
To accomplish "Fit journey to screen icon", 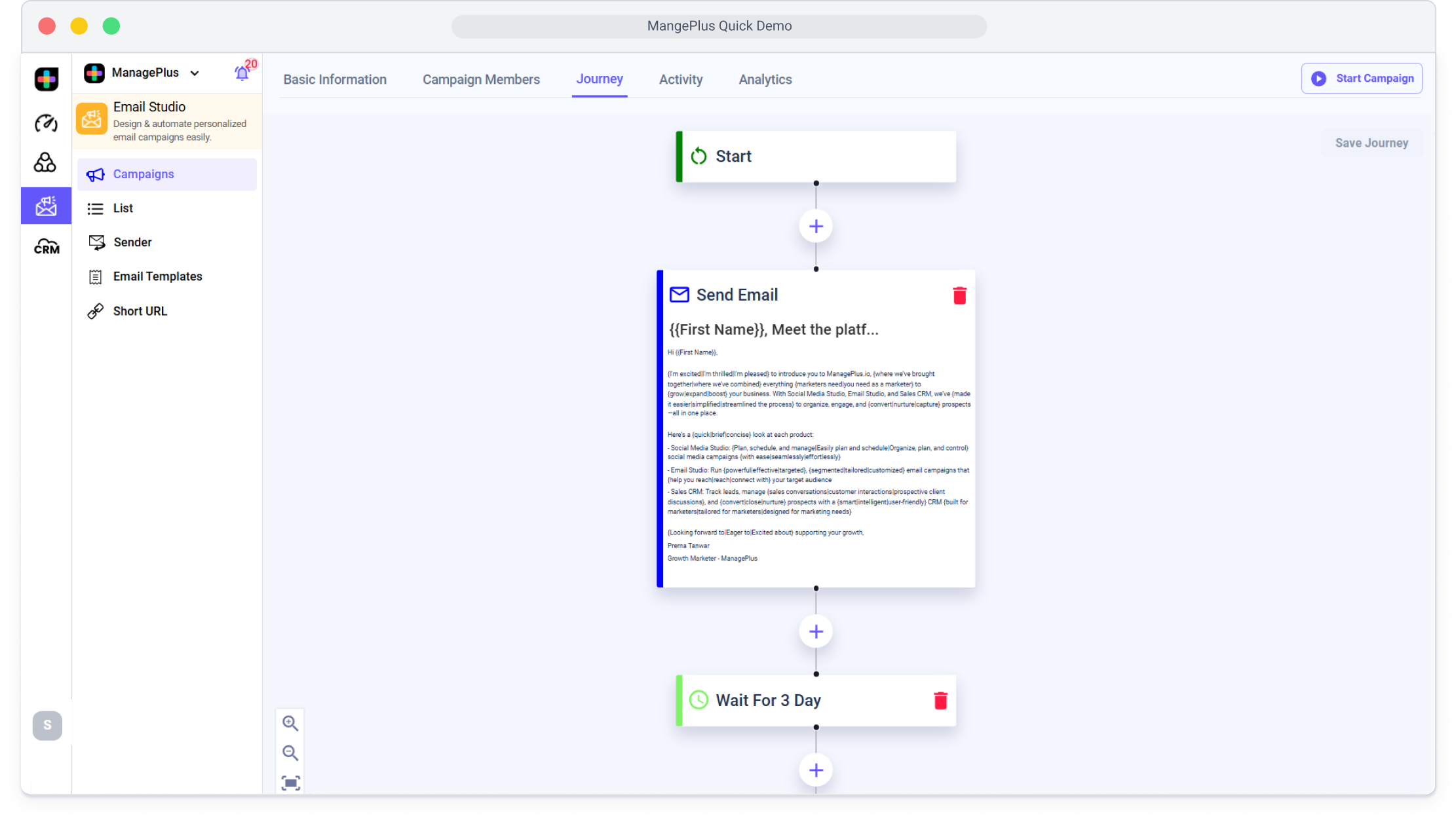I will coord(290,783).
